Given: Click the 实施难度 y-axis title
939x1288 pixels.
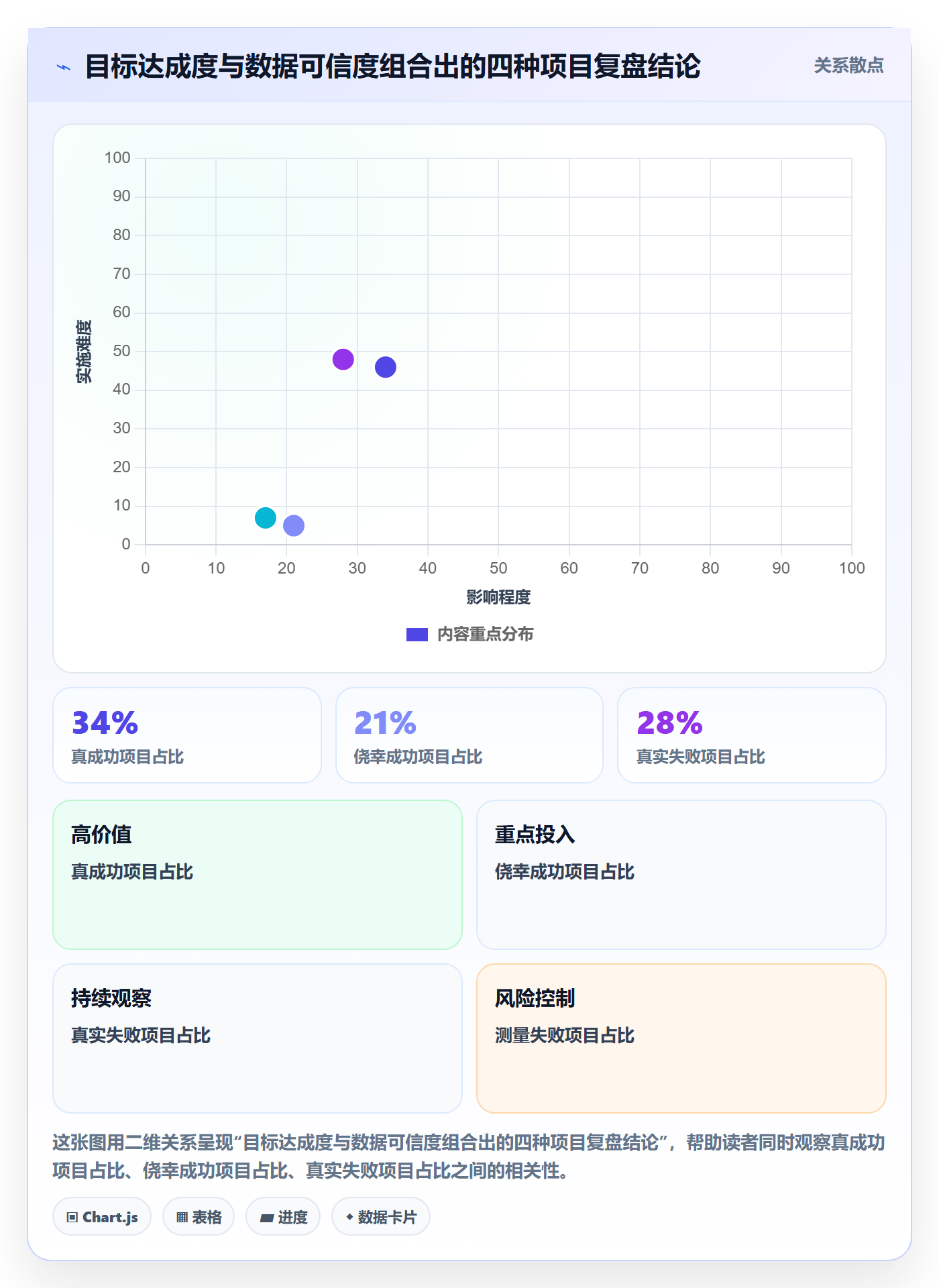Looking at the screenshot, I should [x=84, y=352].
